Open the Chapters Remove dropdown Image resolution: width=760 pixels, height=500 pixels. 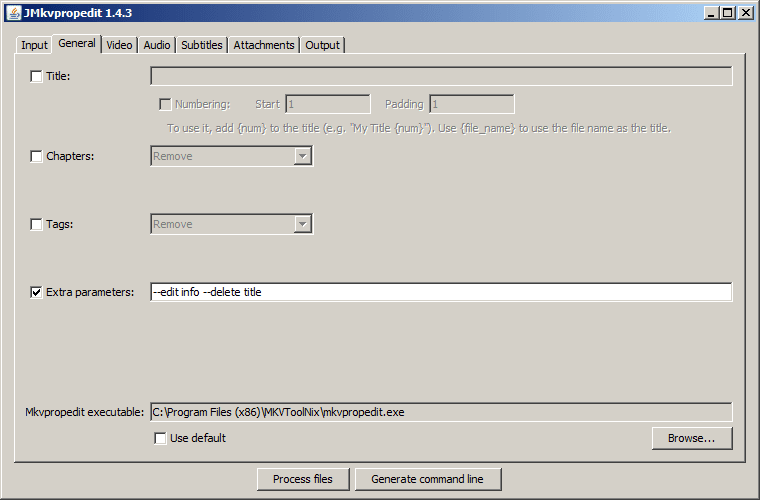click(232, 156)
